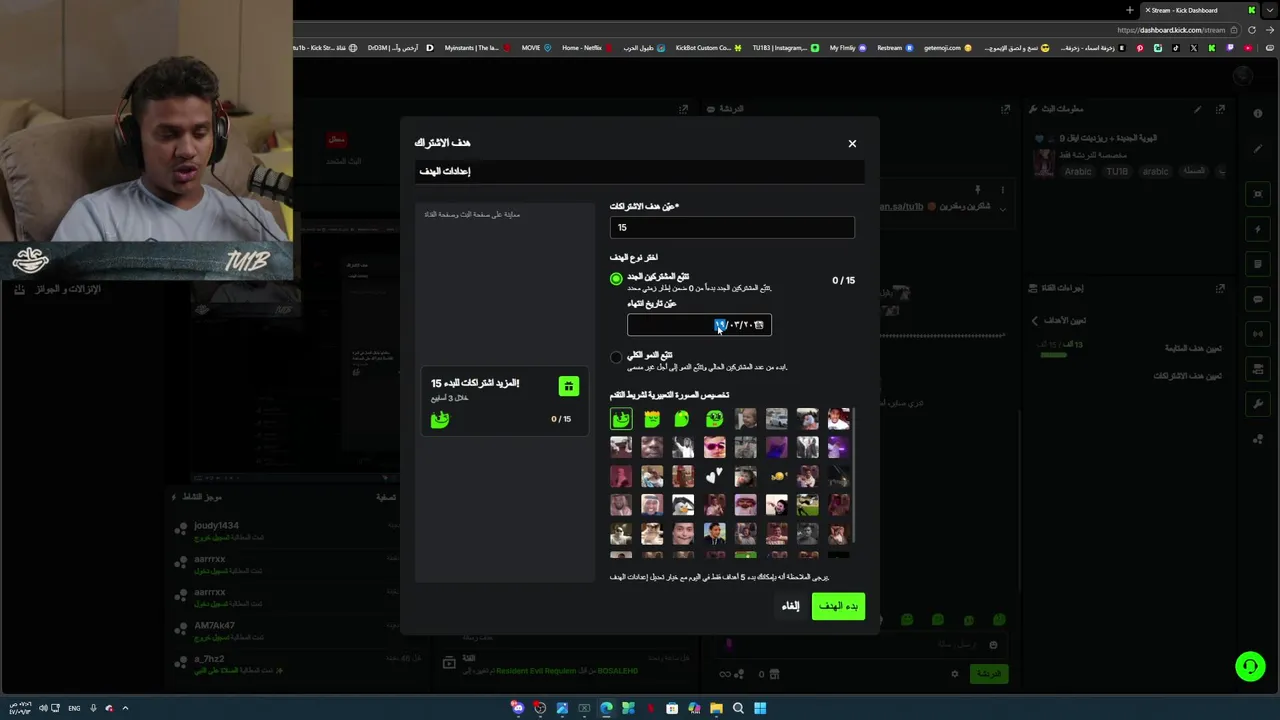
Task: Click the chat bubble icon in the right sidebar
Action: [1258, 299]
